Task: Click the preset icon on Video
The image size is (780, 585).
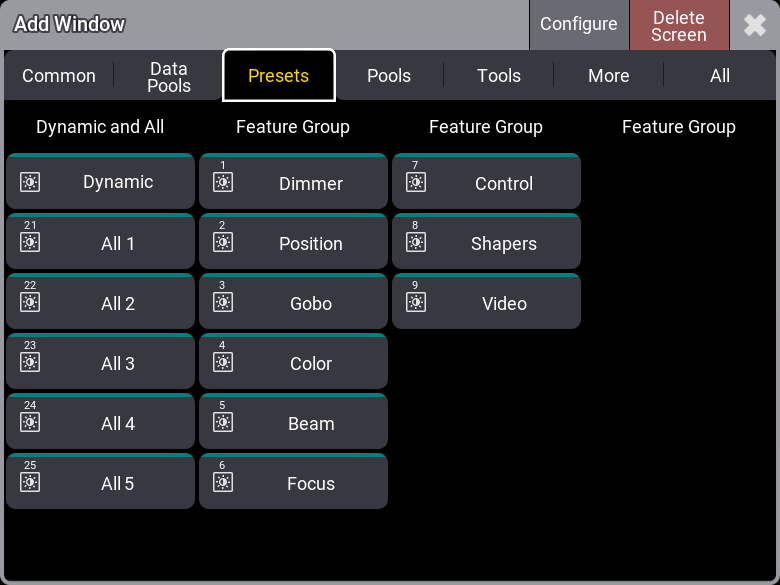Action: [x=416, y=302]
